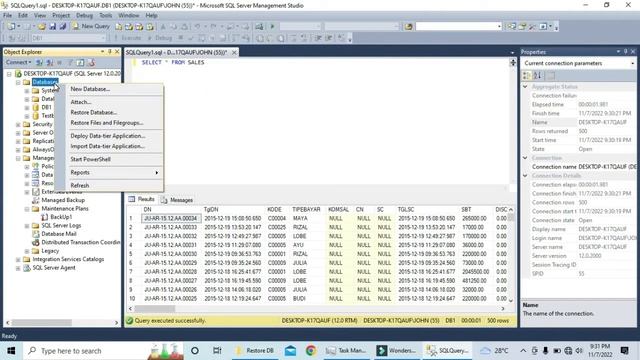Switch to the Messages tab in the results pane
This screenshot has width=640, height=360.
177,200
